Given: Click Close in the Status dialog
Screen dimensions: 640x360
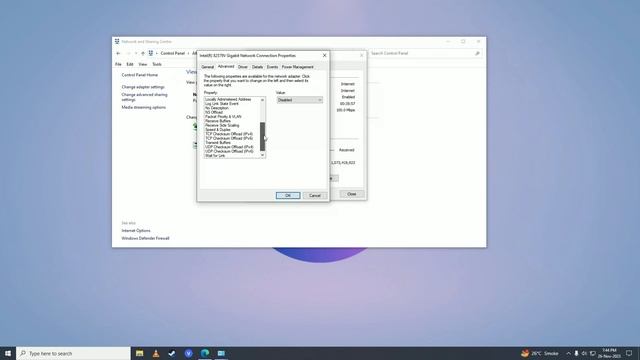Looking at the screenshot, I should coord(351,194).
